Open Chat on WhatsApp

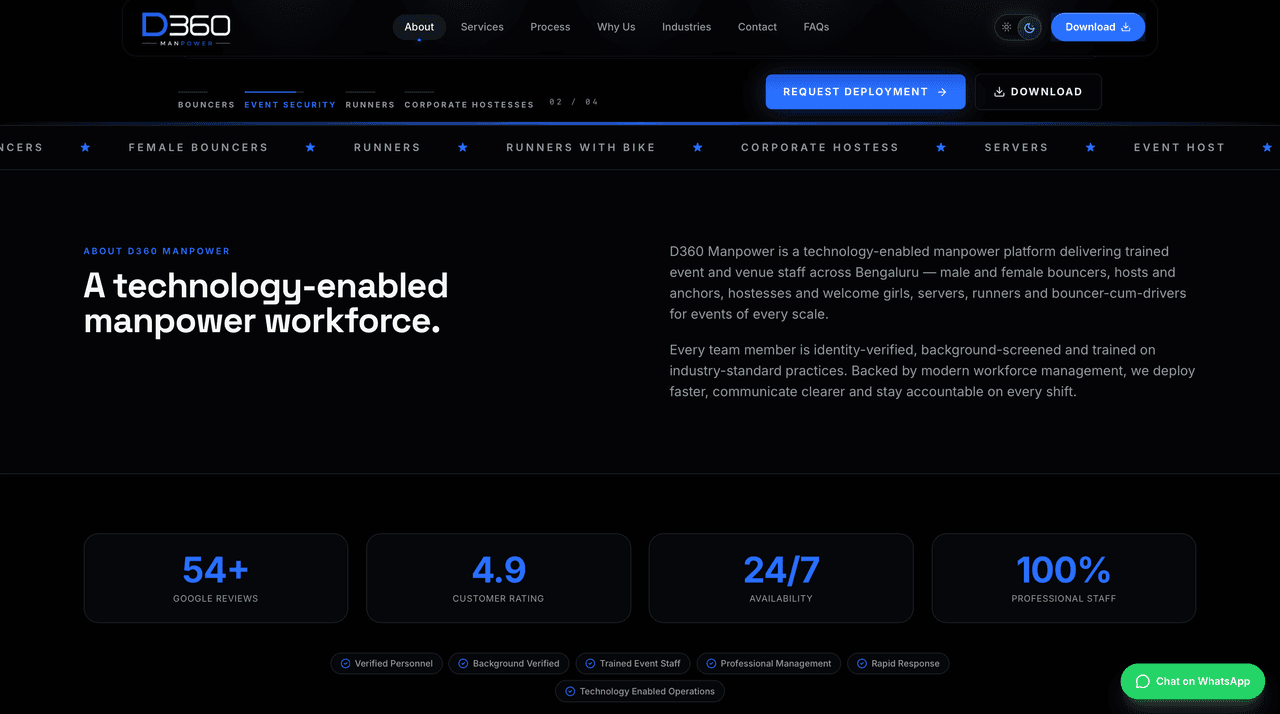point(1193,681)
